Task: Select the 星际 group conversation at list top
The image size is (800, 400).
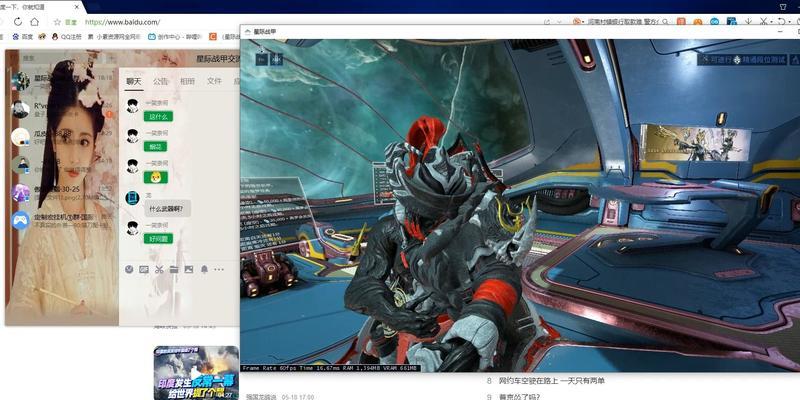Action: (62, 81)
